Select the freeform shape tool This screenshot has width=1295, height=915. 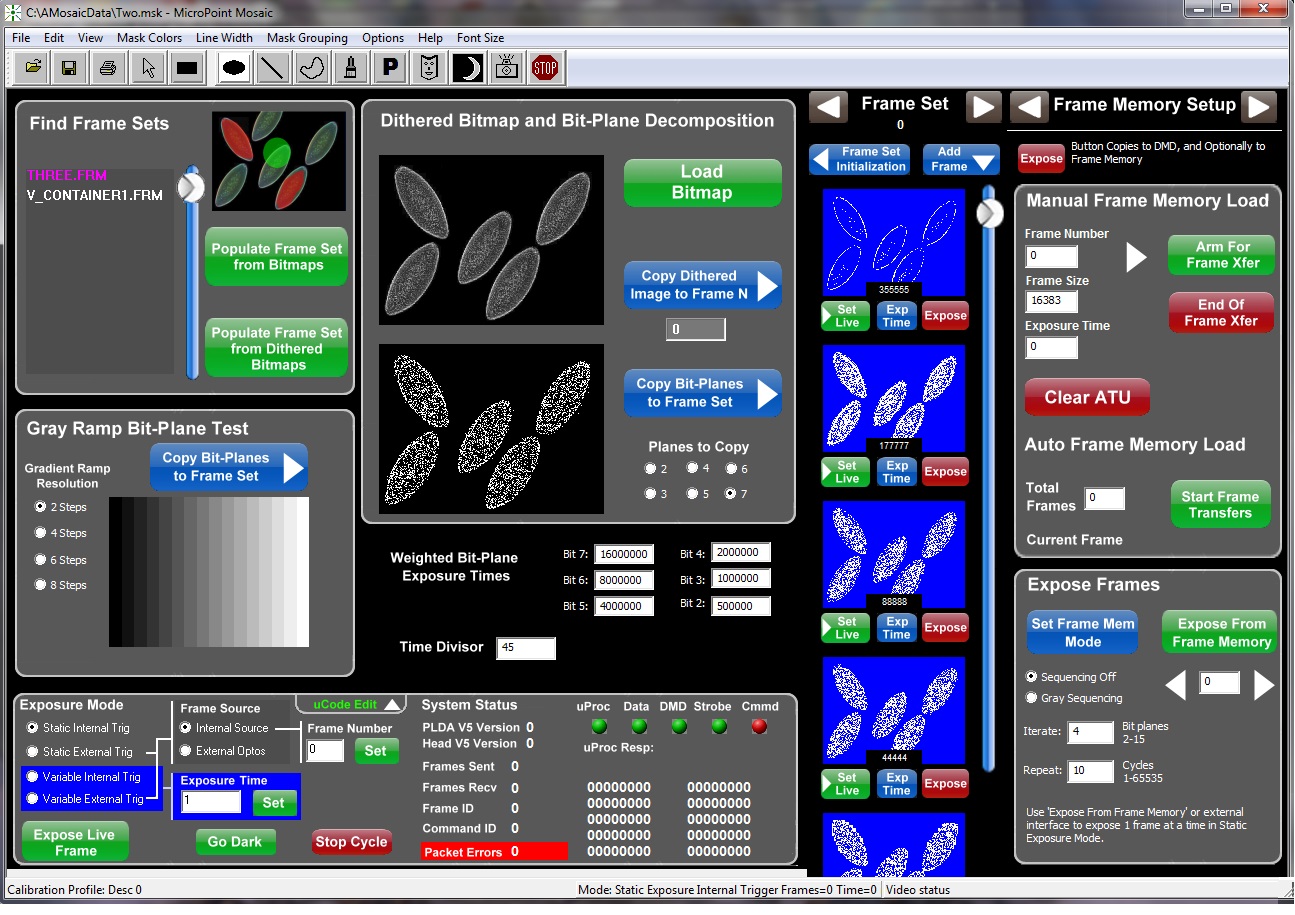[311, 68]
